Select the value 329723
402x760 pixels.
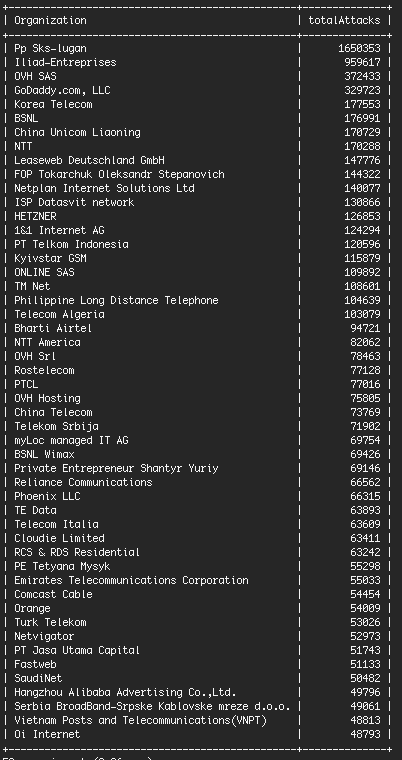362,91
